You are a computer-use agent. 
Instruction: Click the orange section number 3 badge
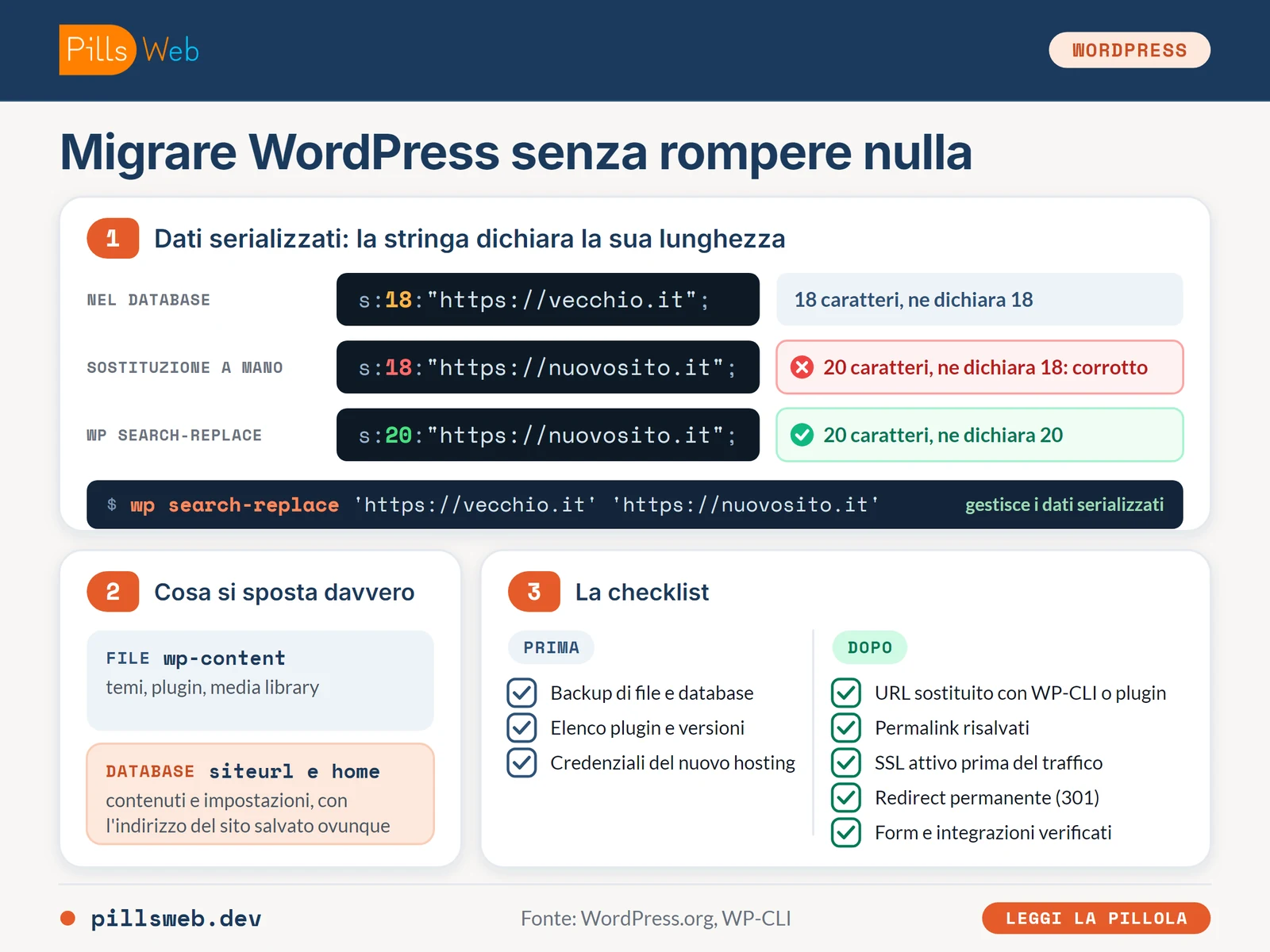click(534, 592)
